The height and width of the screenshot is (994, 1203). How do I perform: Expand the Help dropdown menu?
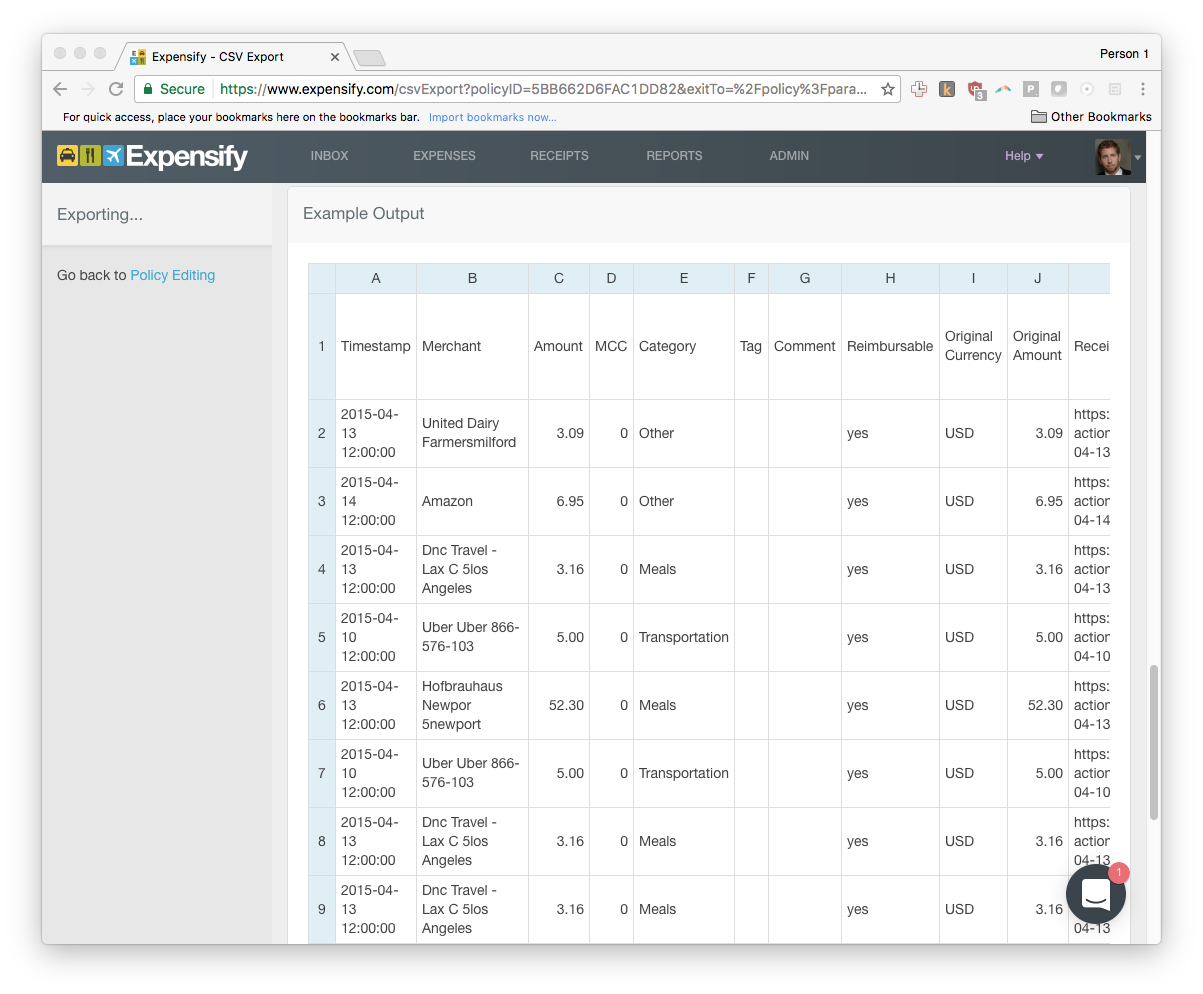1023,156
